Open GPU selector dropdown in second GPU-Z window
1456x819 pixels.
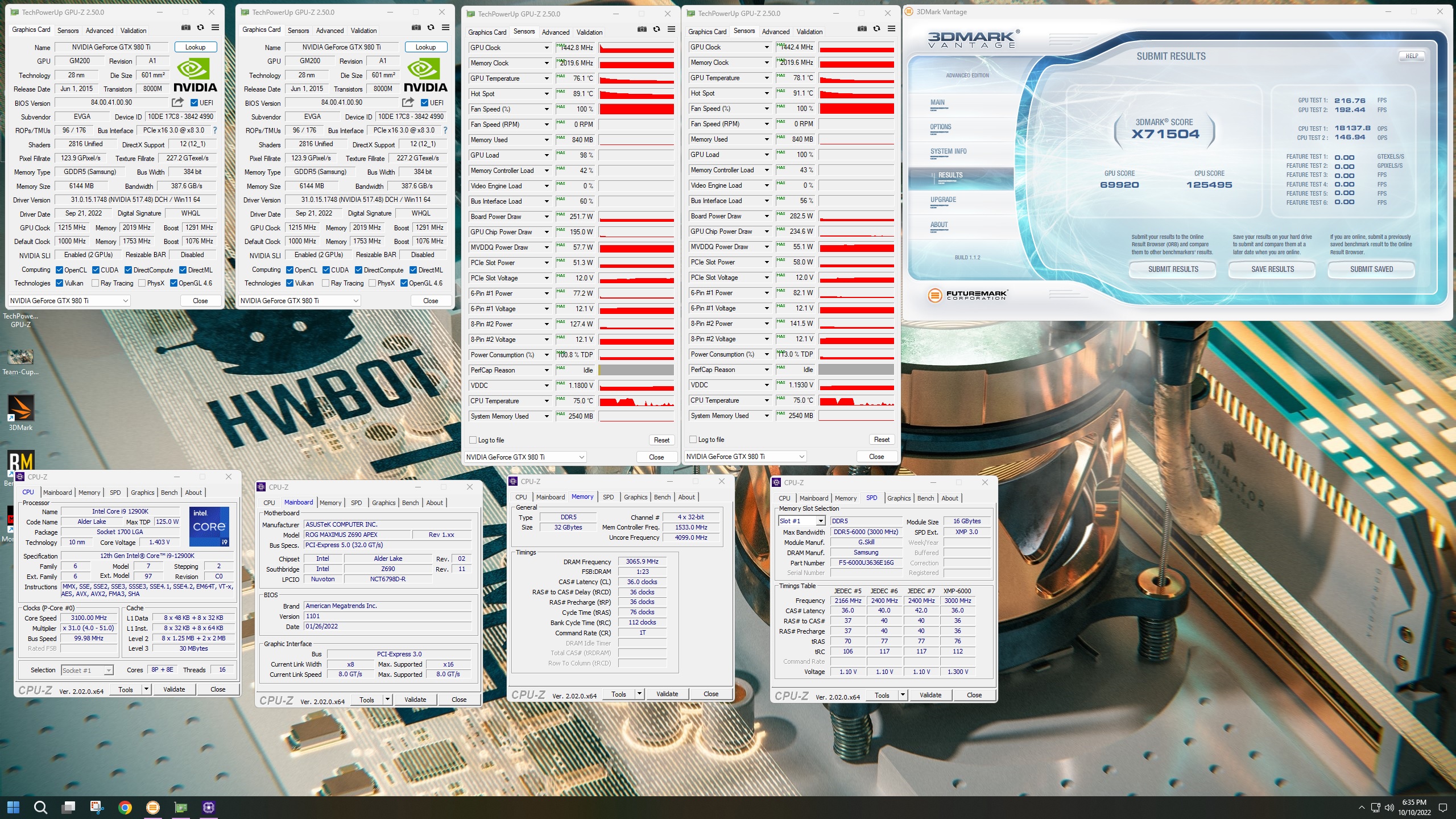[300, 301]
